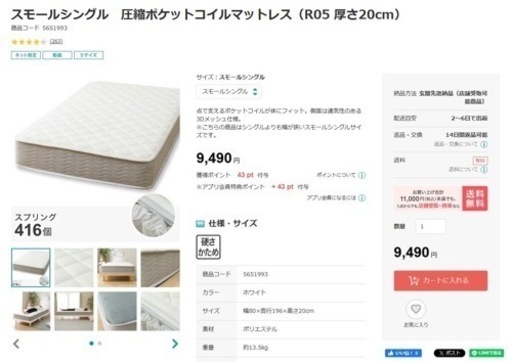Viewport: 512px width, 362px height.
Task: View the blue-gray mattress corner thumbnail
Action: 117,311
